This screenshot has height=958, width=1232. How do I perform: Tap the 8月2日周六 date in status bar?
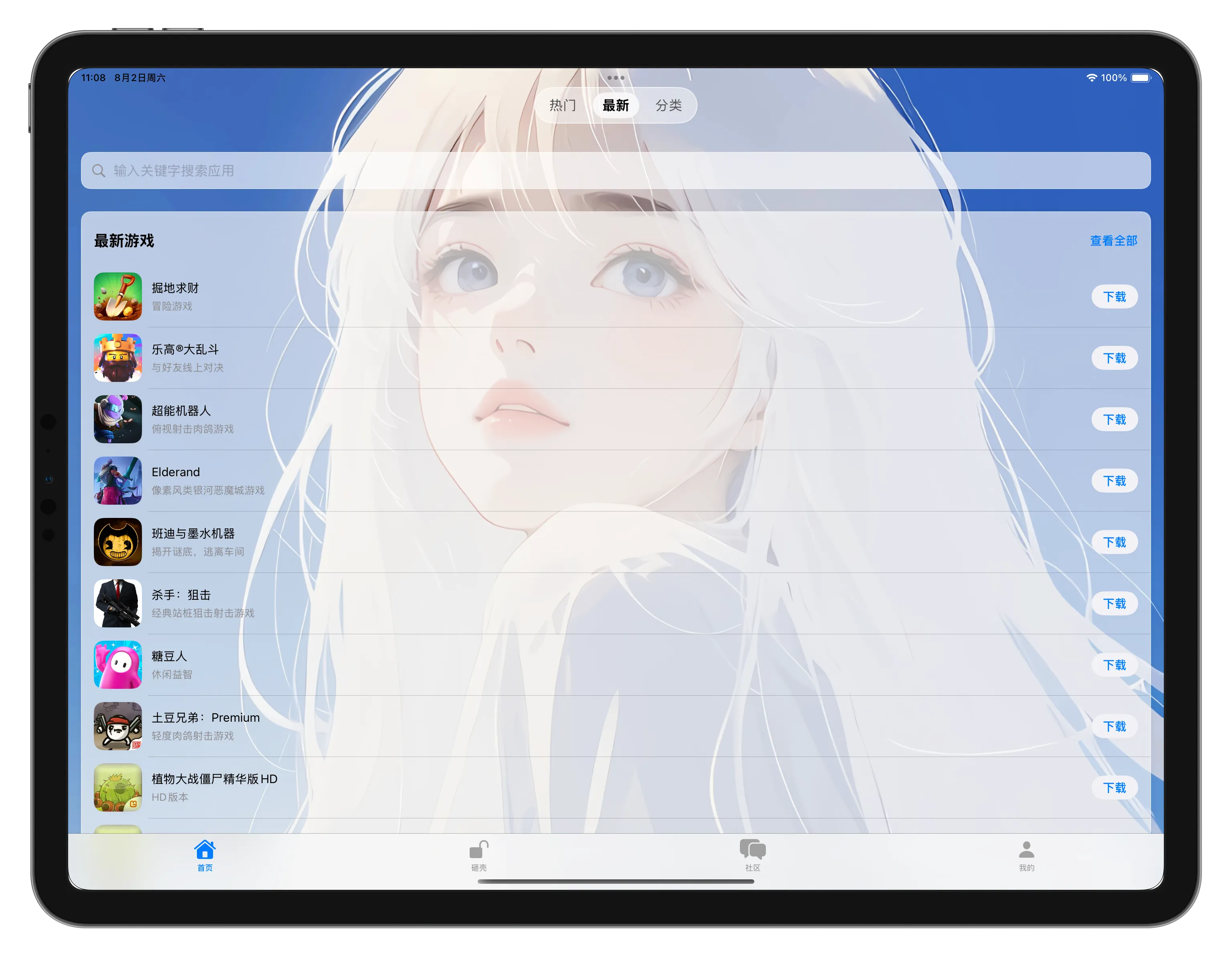coord(140,78)
